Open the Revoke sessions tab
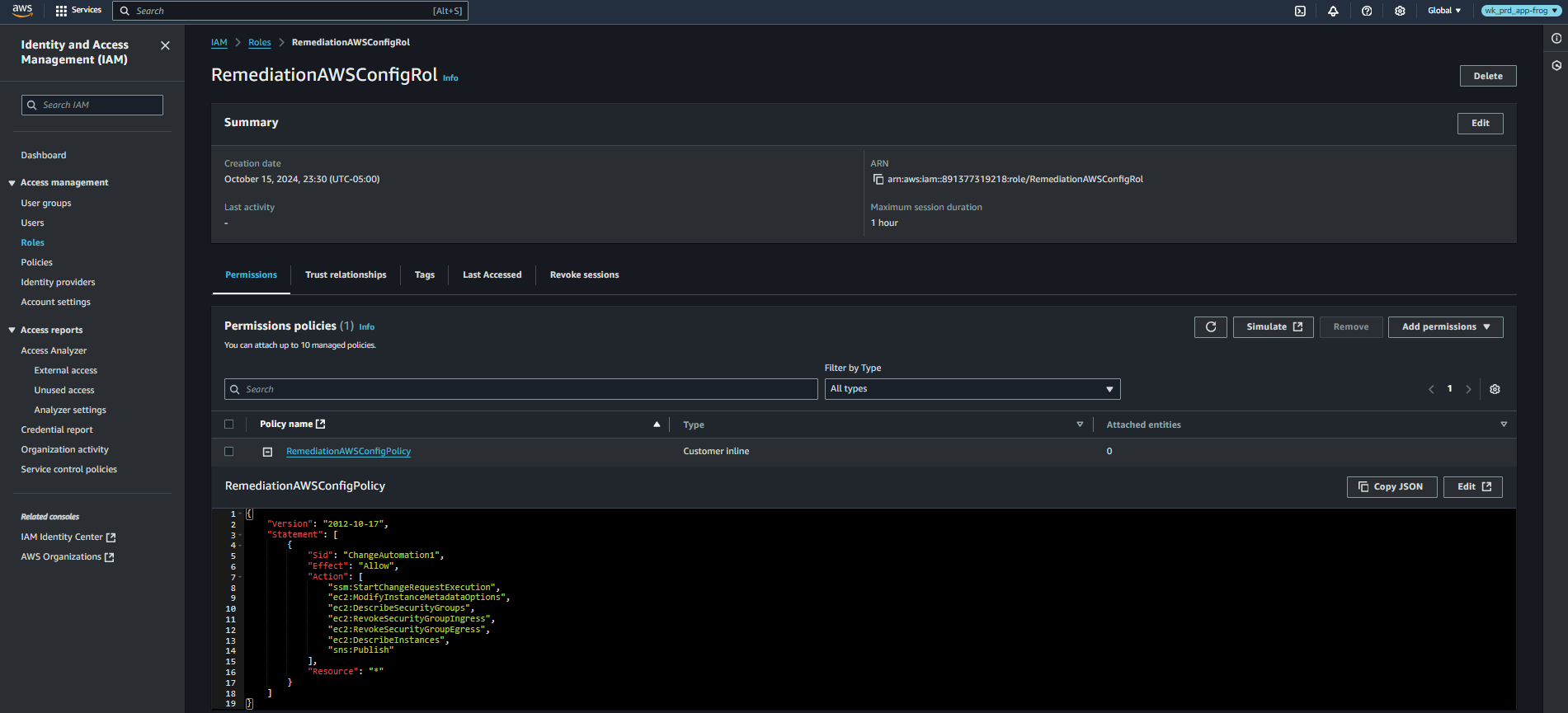 585,275
